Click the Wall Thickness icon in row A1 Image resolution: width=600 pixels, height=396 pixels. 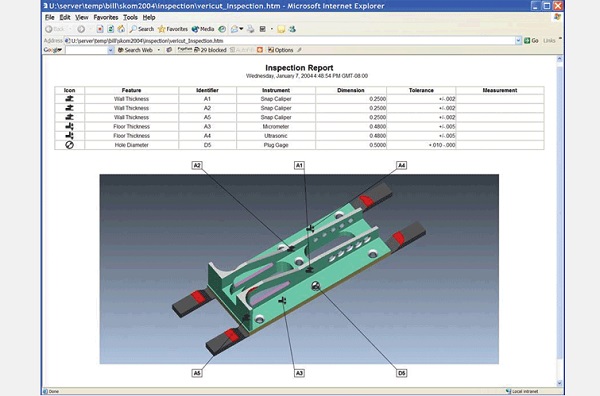(69, 99)
